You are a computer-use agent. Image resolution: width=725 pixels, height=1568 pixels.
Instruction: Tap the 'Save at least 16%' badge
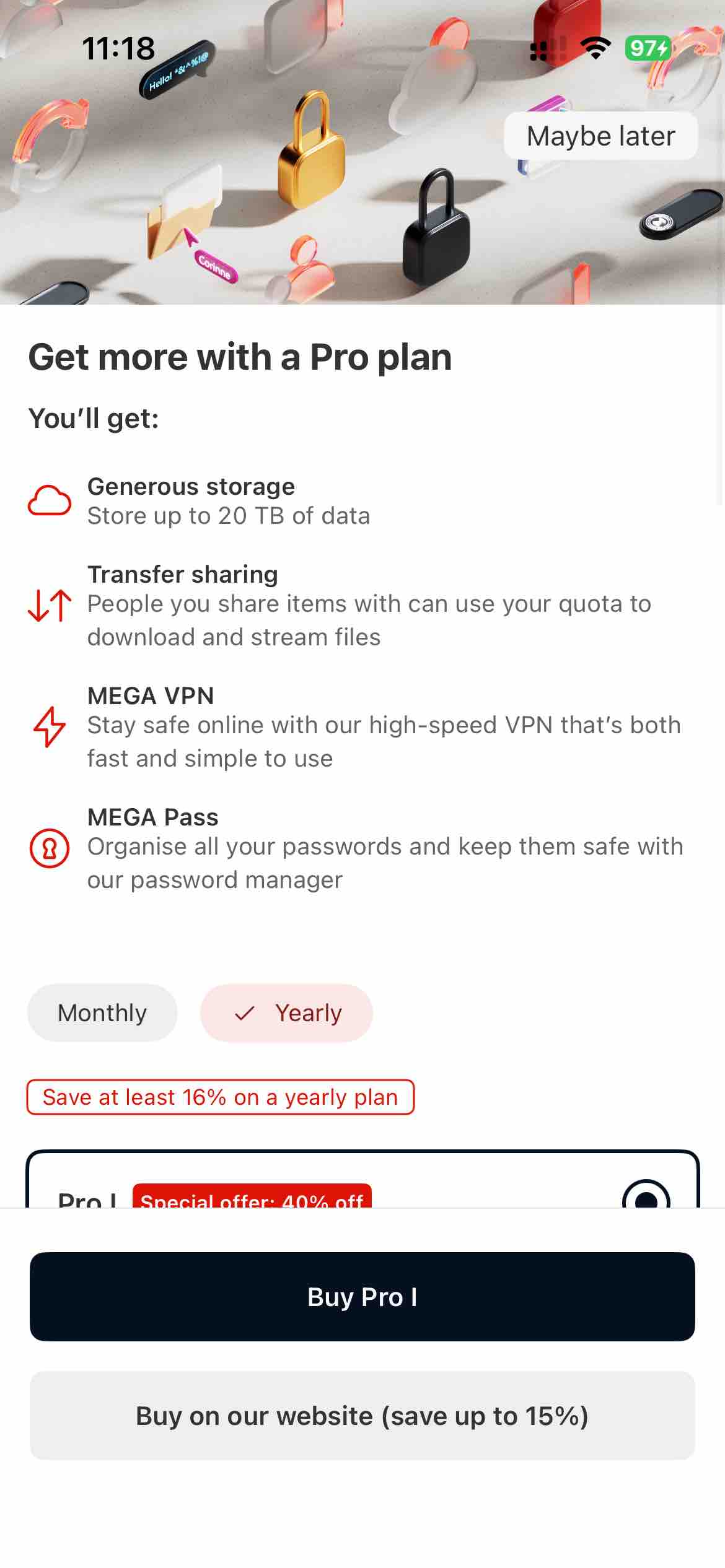[220, 1097]
